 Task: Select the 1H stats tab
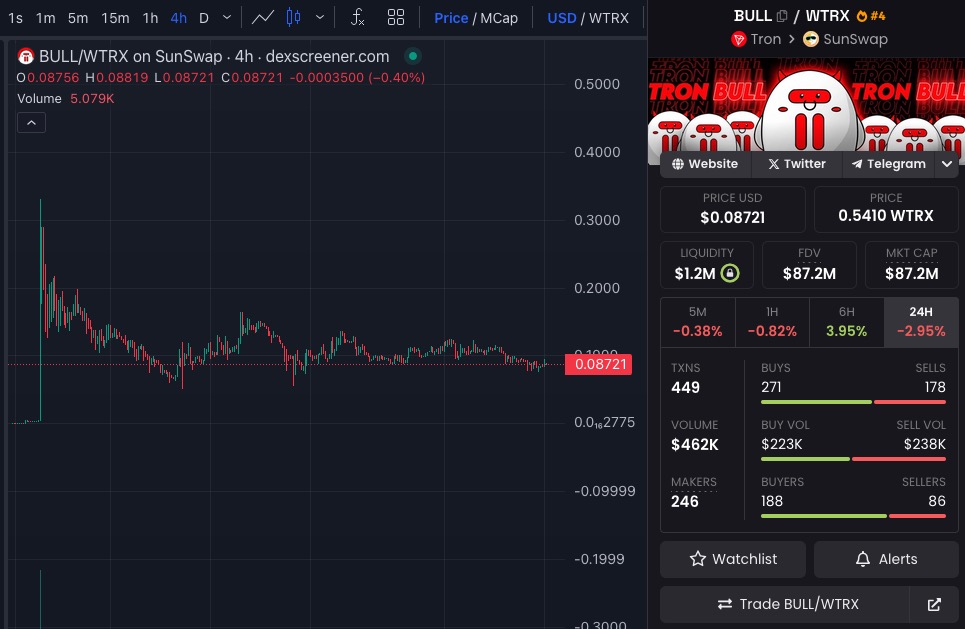coord(772,323)
